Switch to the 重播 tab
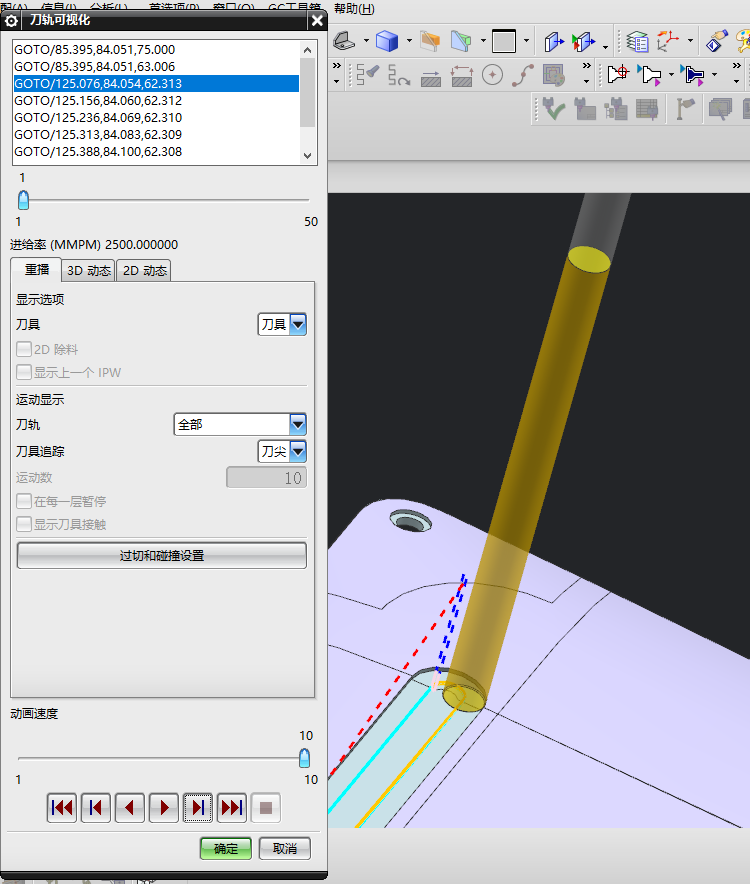This screenshot has width=750, height=884. click(37, 269)
